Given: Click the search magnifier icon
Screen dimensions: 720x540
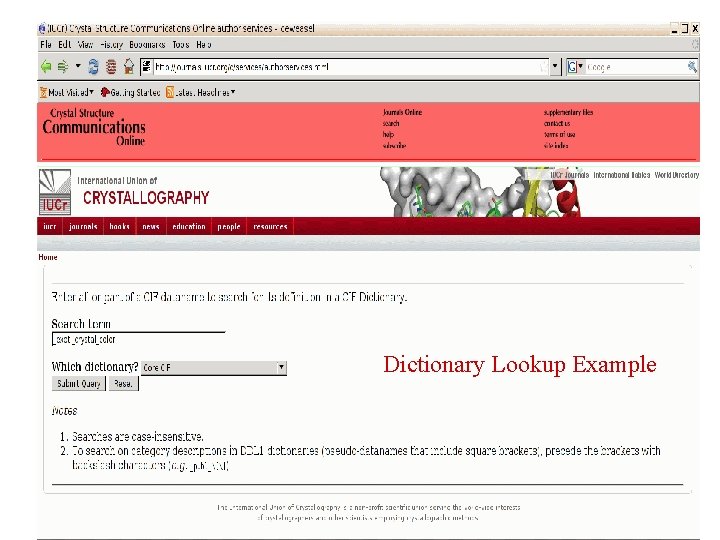Looking at the screenshot, I should coord(692,67).
